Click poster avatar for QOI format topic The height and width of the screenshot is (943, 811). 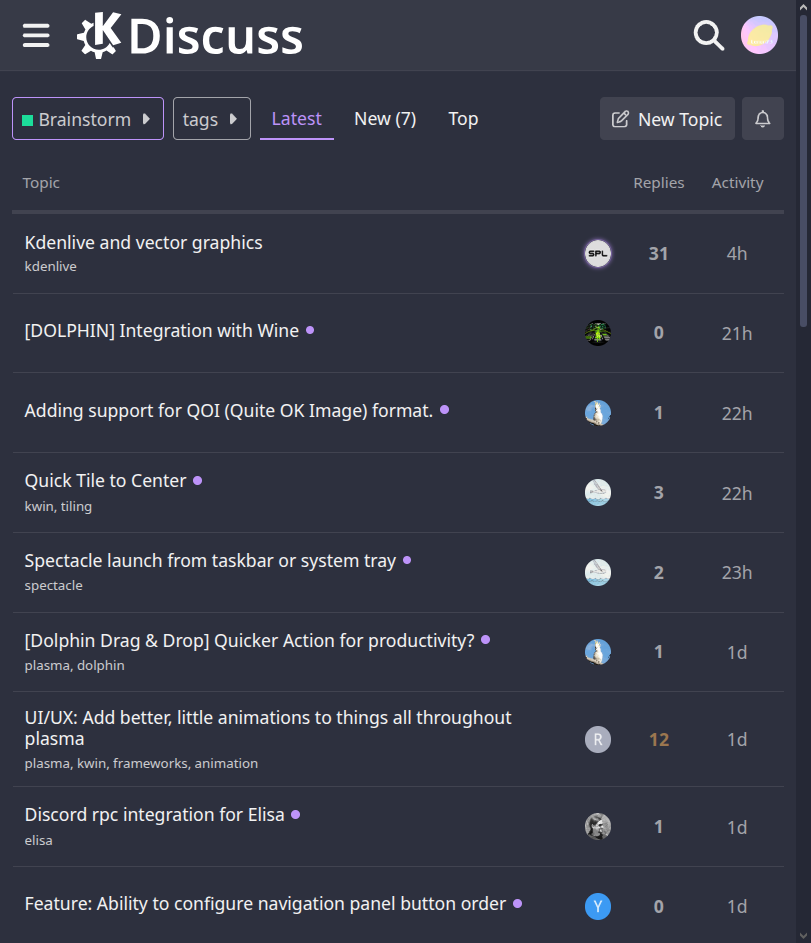tap(598, 413)
